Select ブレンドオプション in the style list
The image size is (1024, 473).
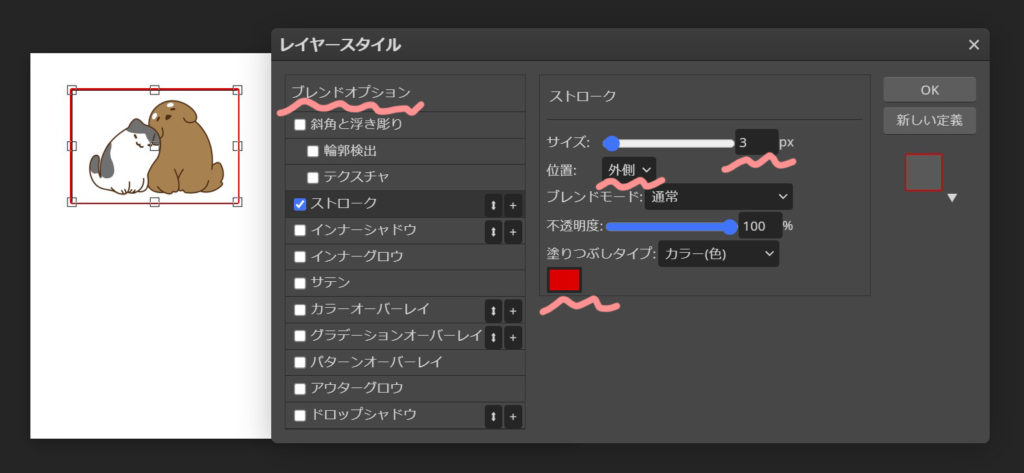[351, 92]
